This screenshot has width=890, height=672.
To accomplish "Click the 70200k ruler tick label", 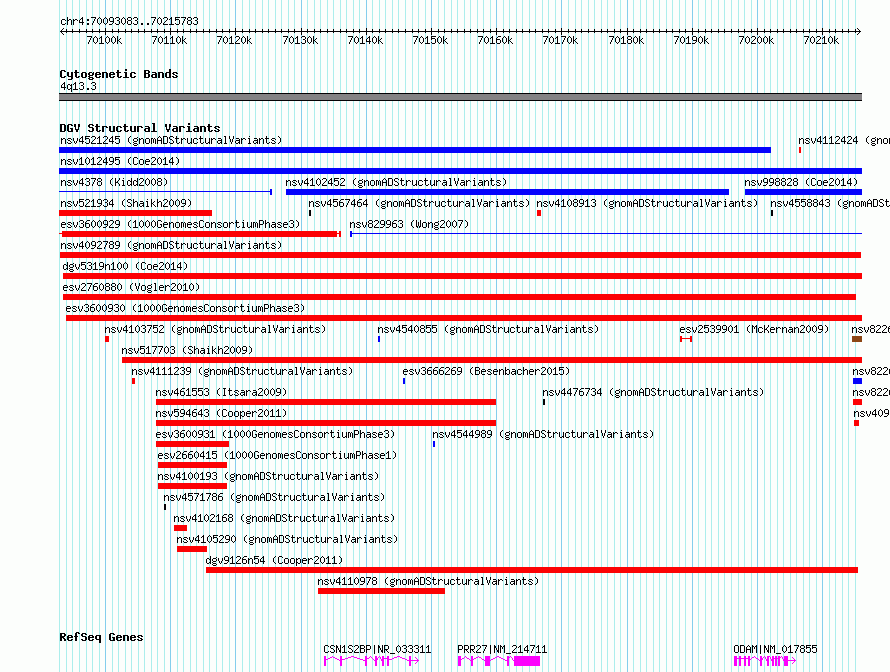I will [756, 40].
